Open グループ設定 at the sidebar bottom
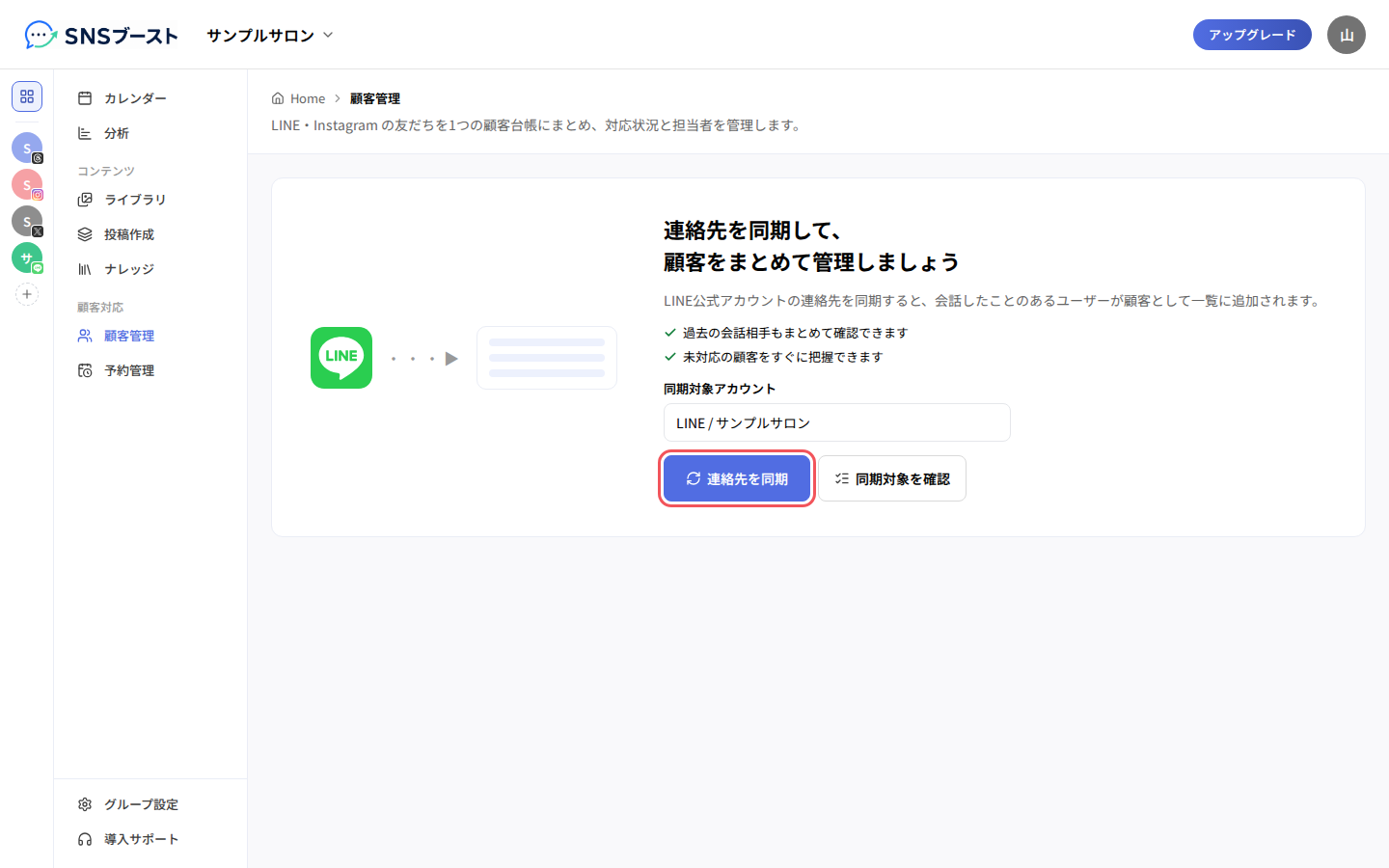 pyautogui.click(x=150, y=804)
